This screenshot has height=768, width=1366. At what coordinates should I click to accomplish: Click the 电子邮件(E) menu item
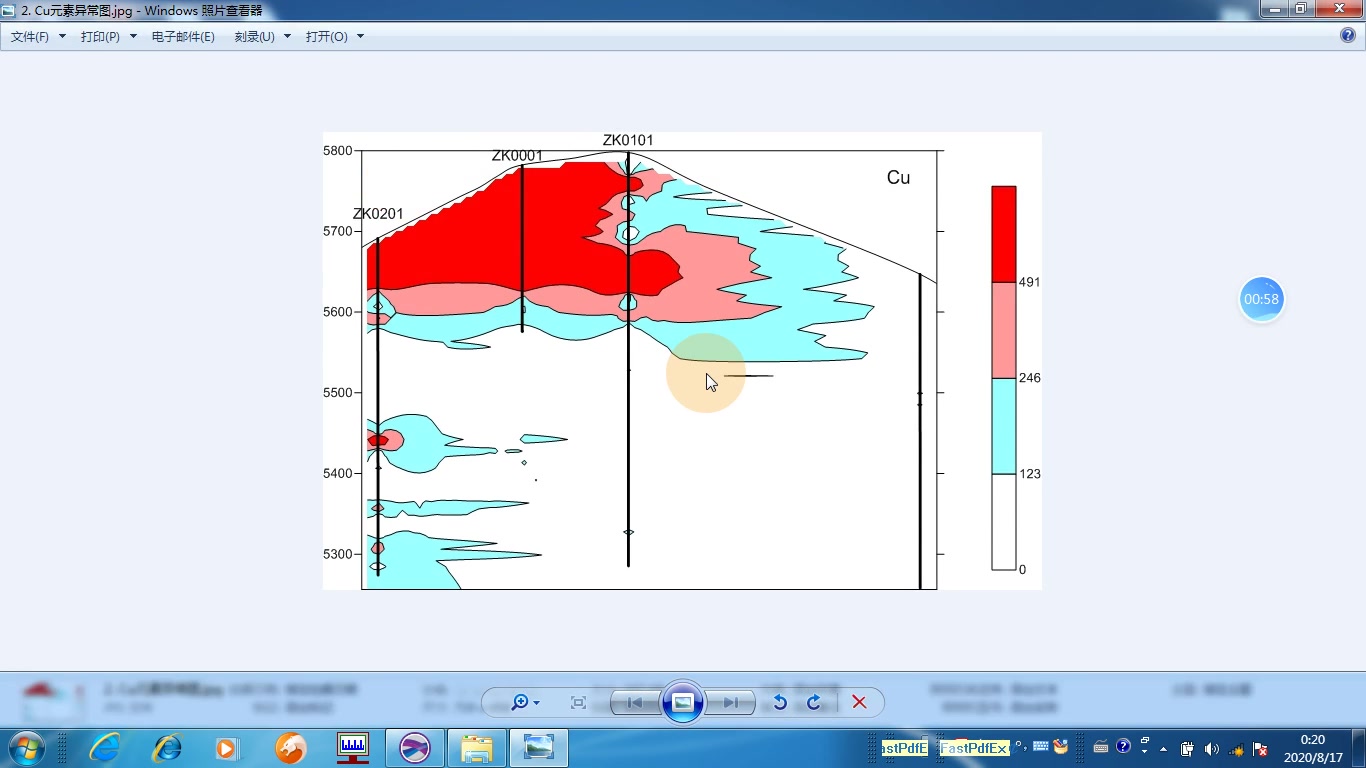pos(183,36)
